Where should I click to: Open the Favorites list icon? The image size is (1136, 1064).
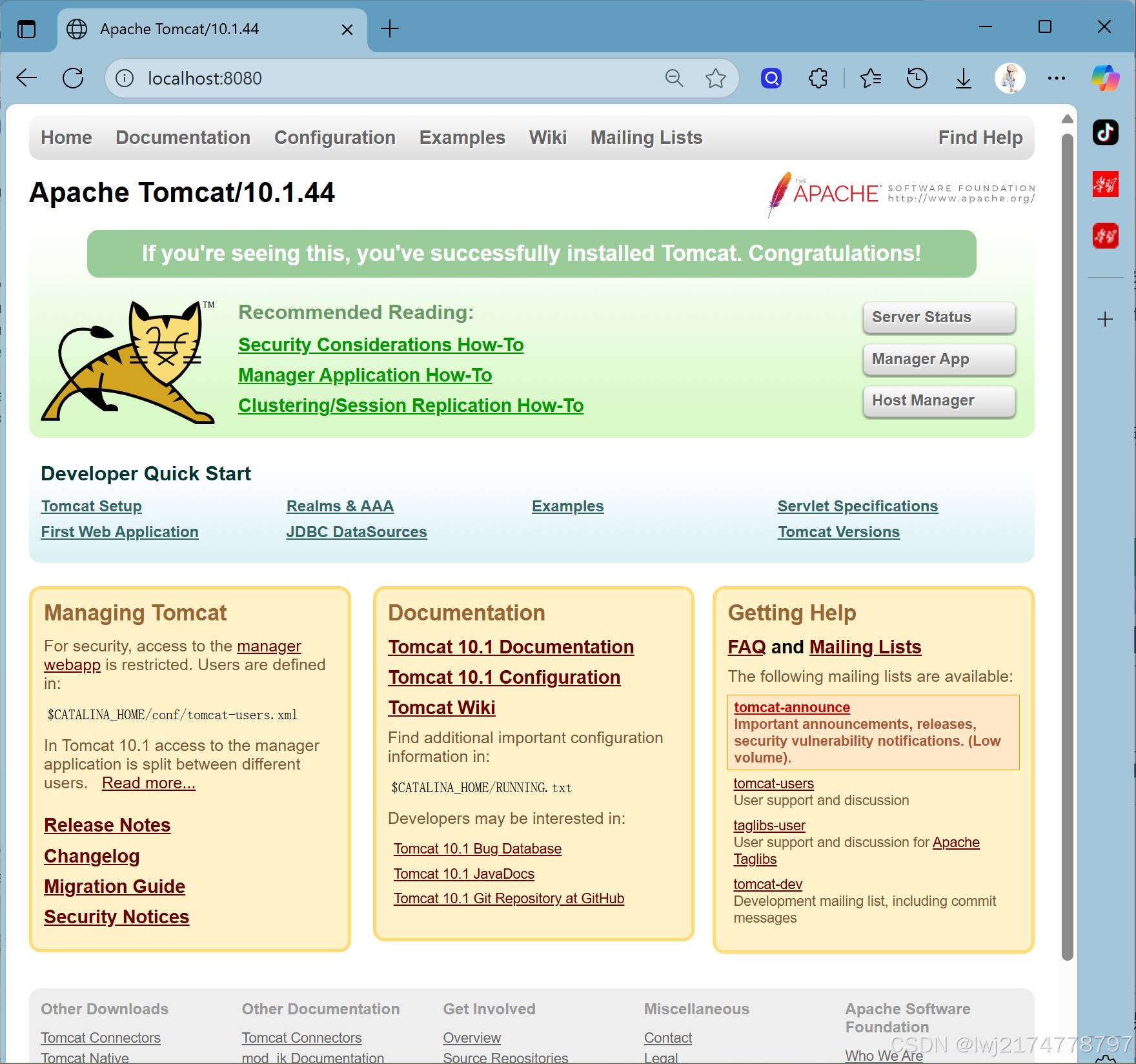pyautogui.click(x=871, y=78)
